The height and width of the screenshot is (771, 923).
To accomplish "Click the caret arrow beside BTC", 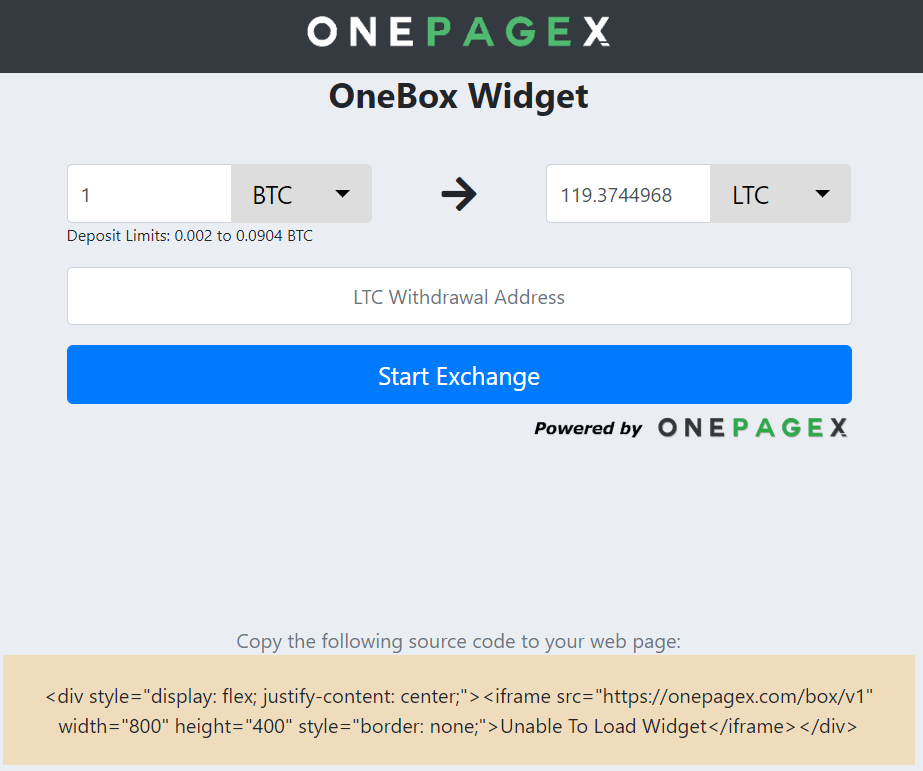I will click(x=343, y=194).
